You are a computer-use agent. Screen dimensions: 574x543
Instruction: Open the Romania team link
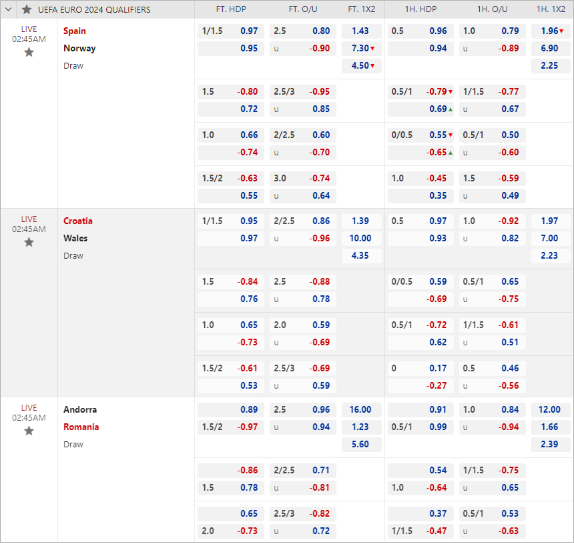pos(81,427)
